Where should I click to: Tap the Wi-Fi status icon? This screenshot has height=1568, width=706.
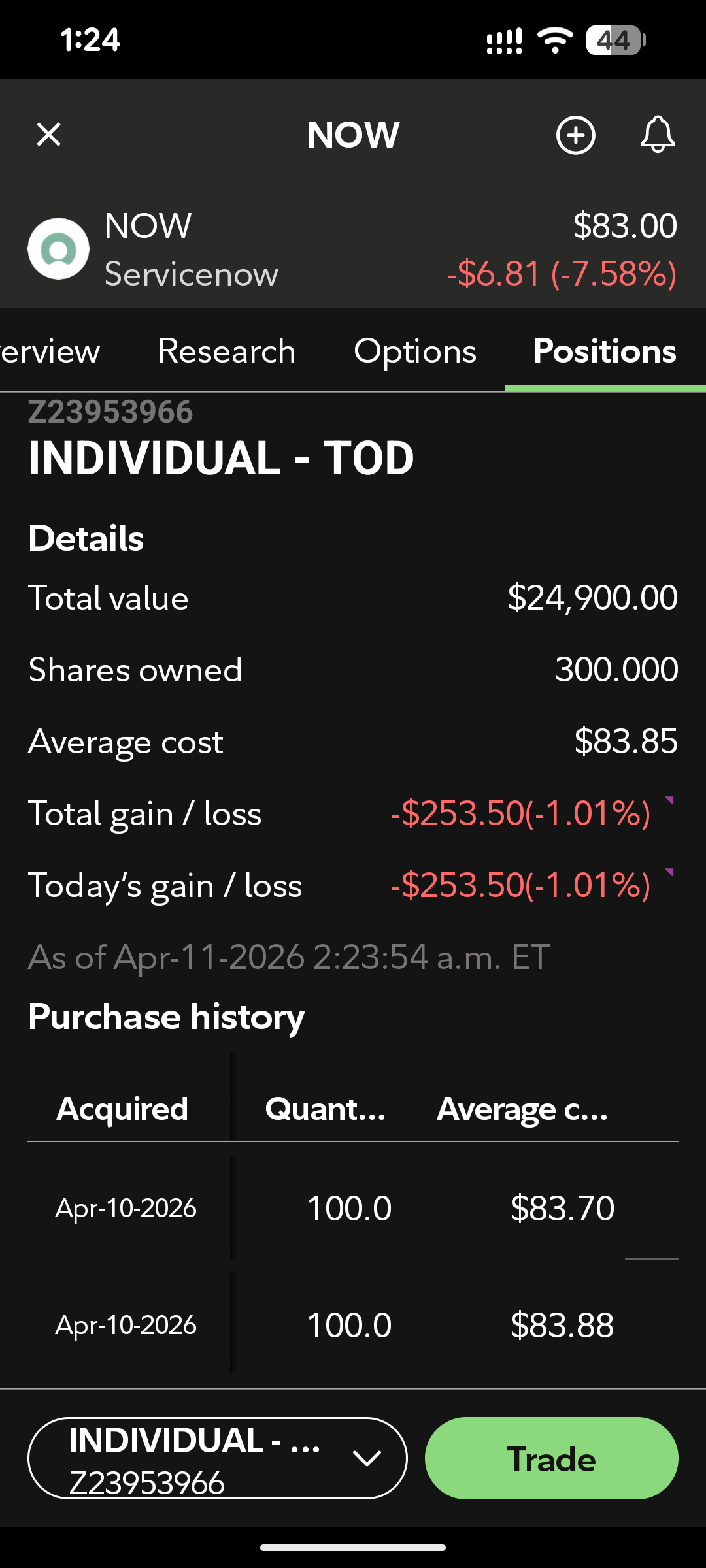click(x=555, y=41)
